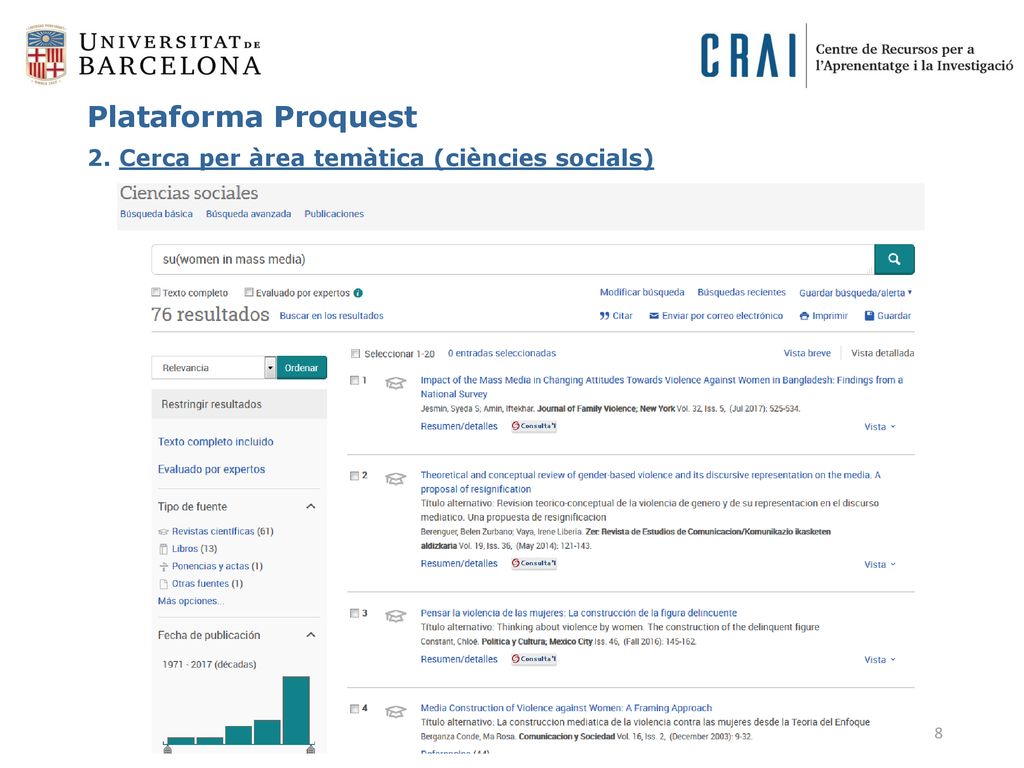Open the 'Pensar la violencia de las mujeres' article
Viewport: 1024px width, 768px height.
point(579,613)
